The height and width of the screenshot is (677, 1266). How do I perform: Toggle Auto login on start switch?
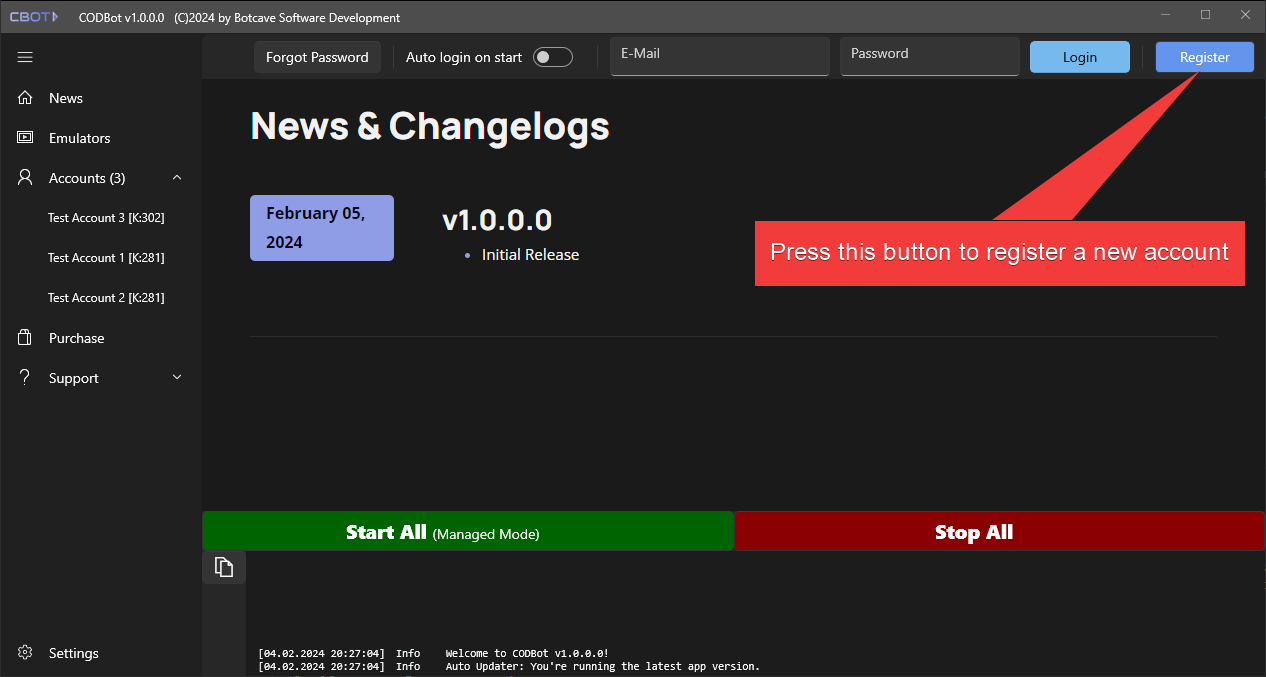click(552, 58)
